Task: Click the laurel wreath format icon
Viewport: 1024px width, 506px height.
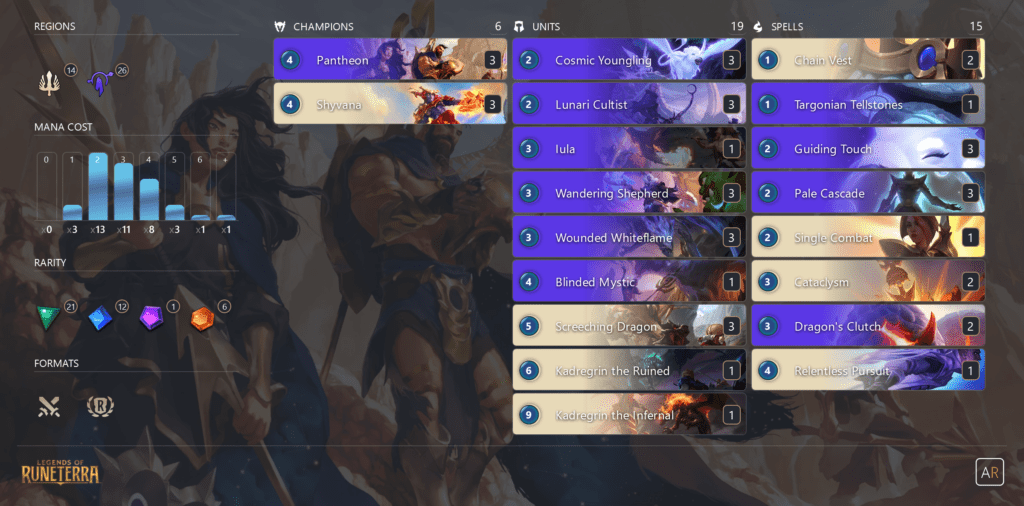Action: click(100, 406)
